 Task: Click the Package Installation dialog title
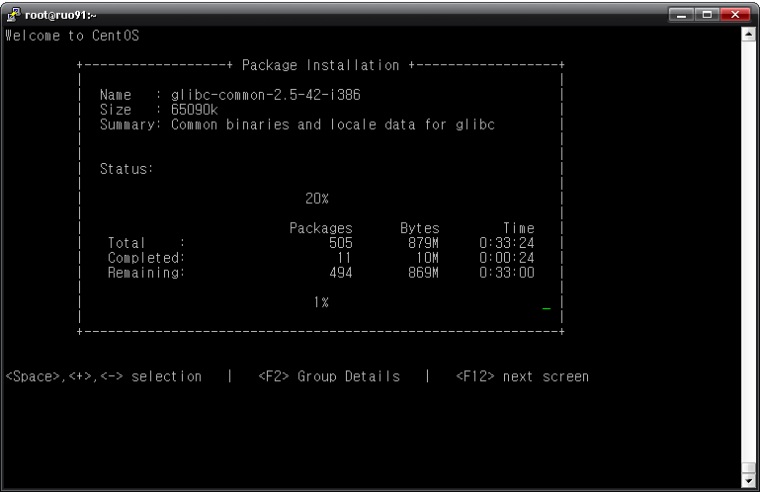[321, 66]
